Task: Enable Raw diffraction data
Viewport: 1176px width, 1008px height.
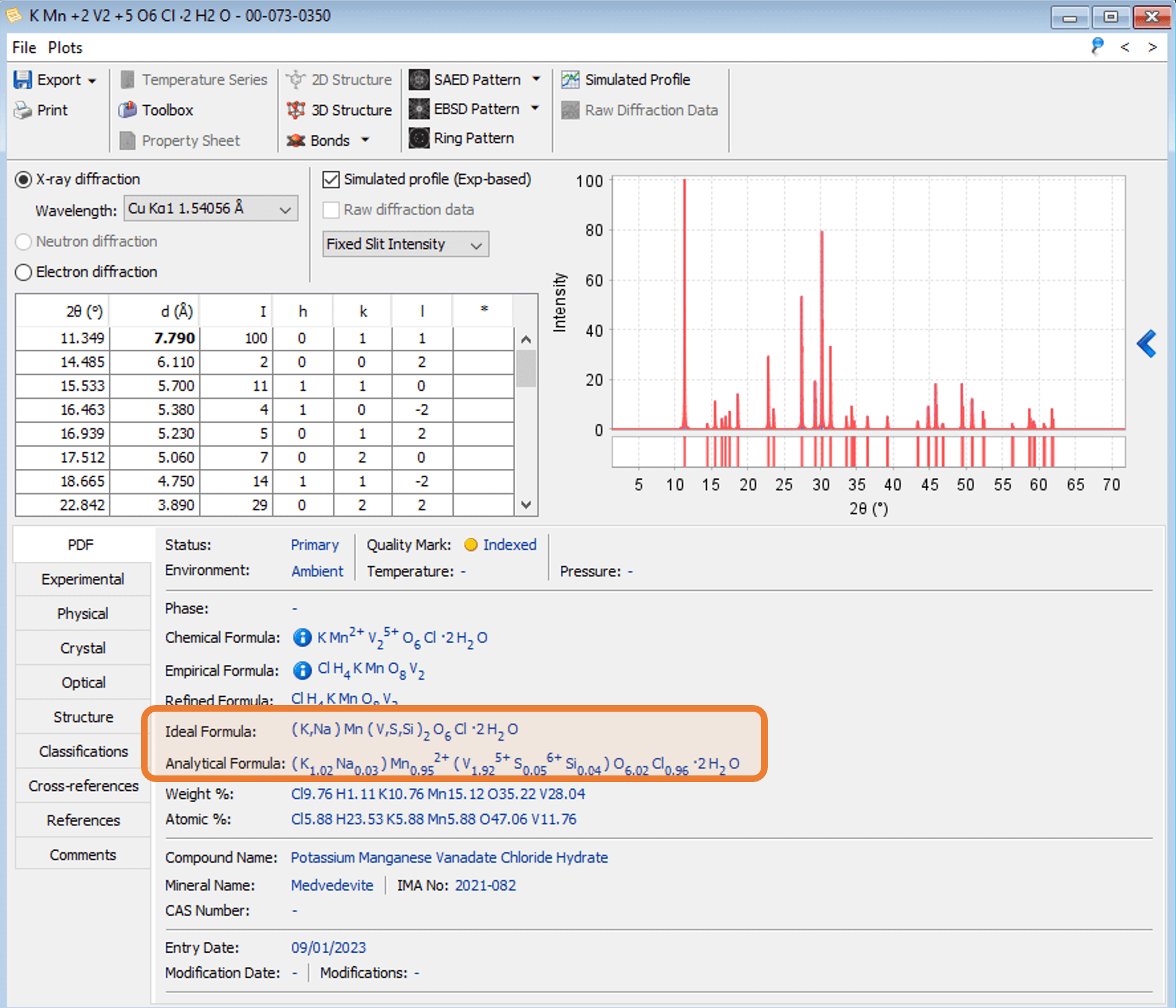Action: coord(331,209)
